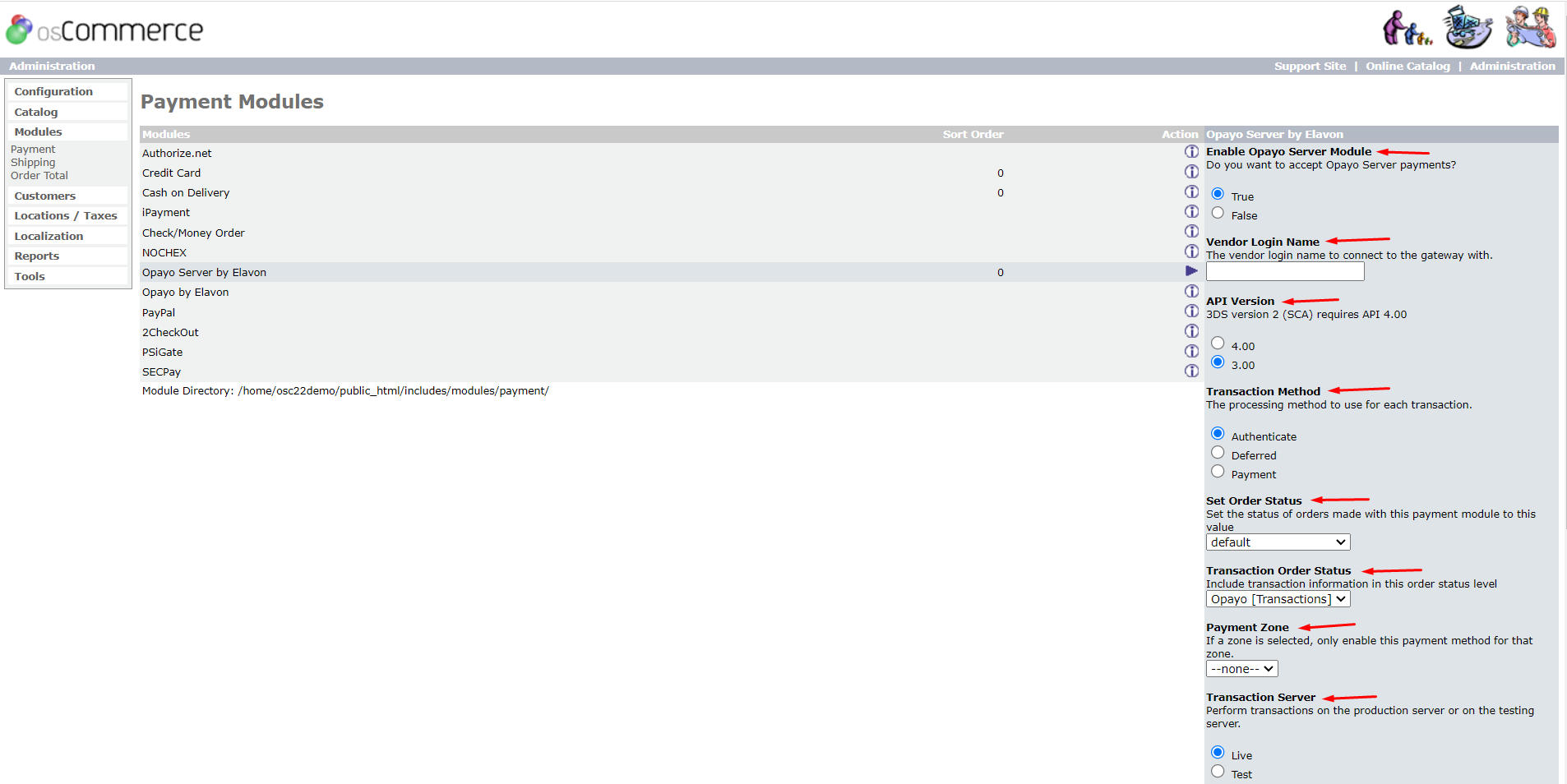Open the Support Site header icon
This screenshot has width=1567, height=784.
pyautogui.click(x=1408, y=28)
